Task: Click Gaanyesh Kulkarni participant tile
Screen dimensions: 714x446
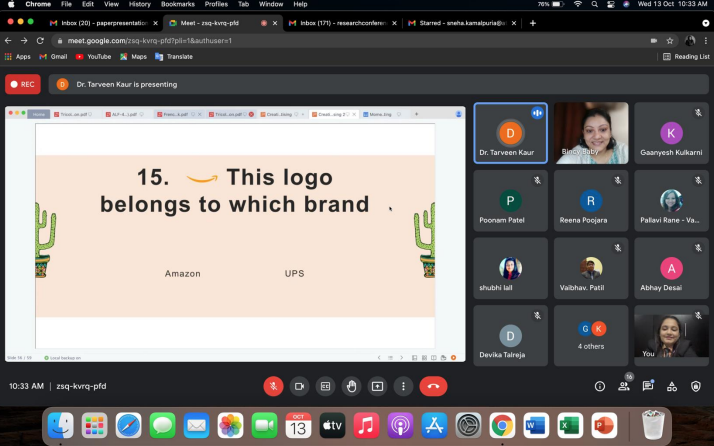Action: tap(671, 133)
